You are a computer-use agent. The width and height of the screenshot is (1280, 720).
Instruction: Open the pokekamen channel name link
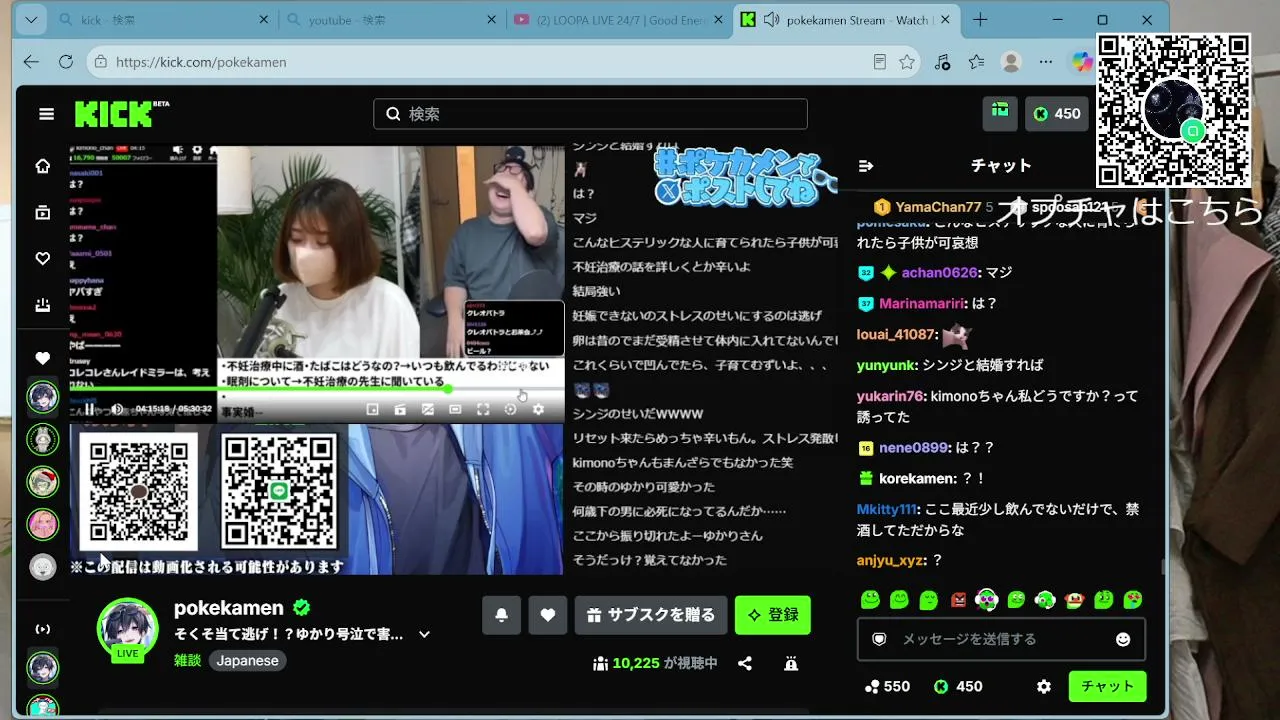[230, 608]
